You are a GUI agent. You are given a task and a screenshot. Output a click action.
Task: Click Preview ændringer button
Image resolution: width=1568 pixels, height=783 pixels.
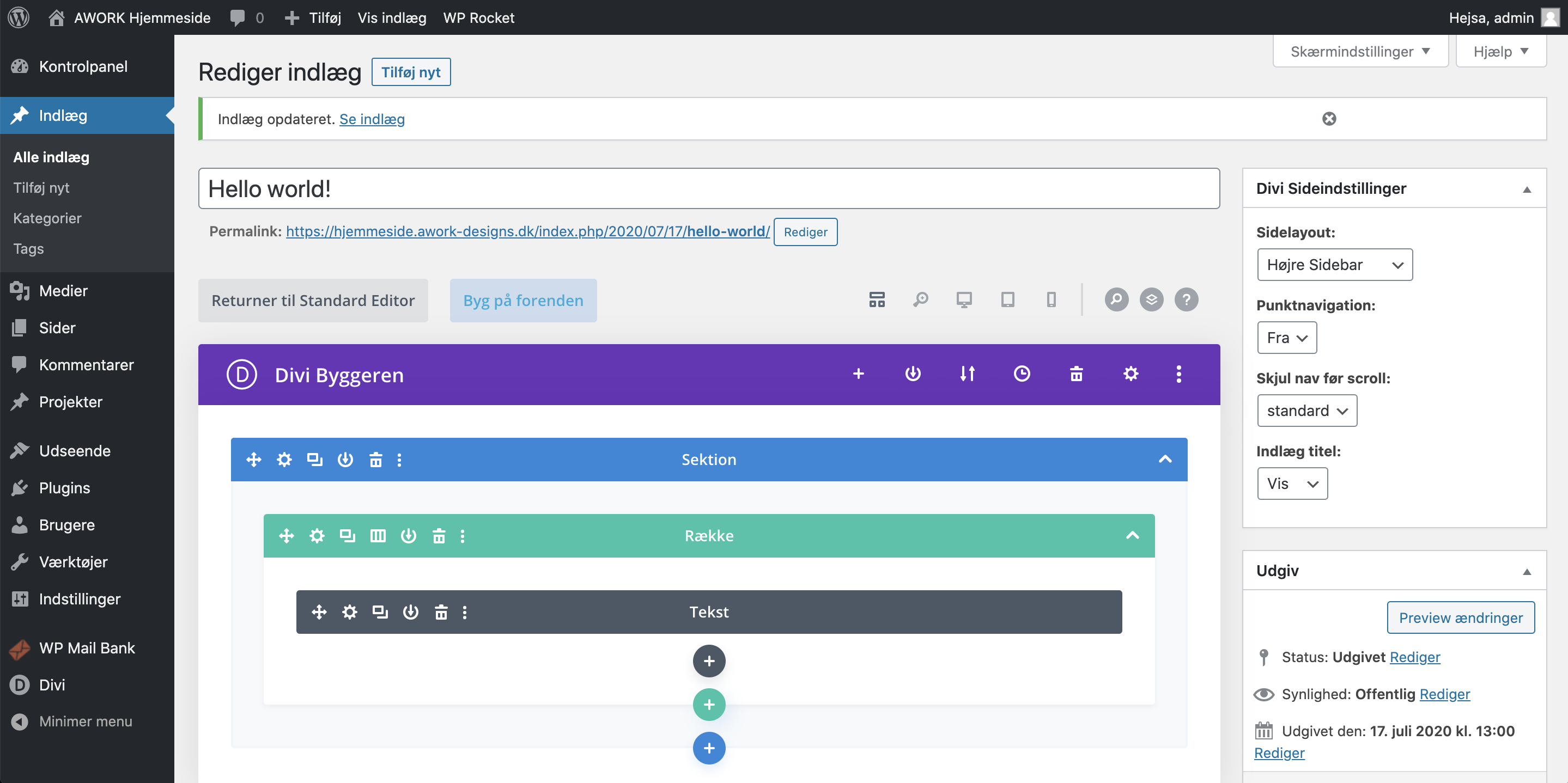pyautogui.click(x=1460, y=617)
